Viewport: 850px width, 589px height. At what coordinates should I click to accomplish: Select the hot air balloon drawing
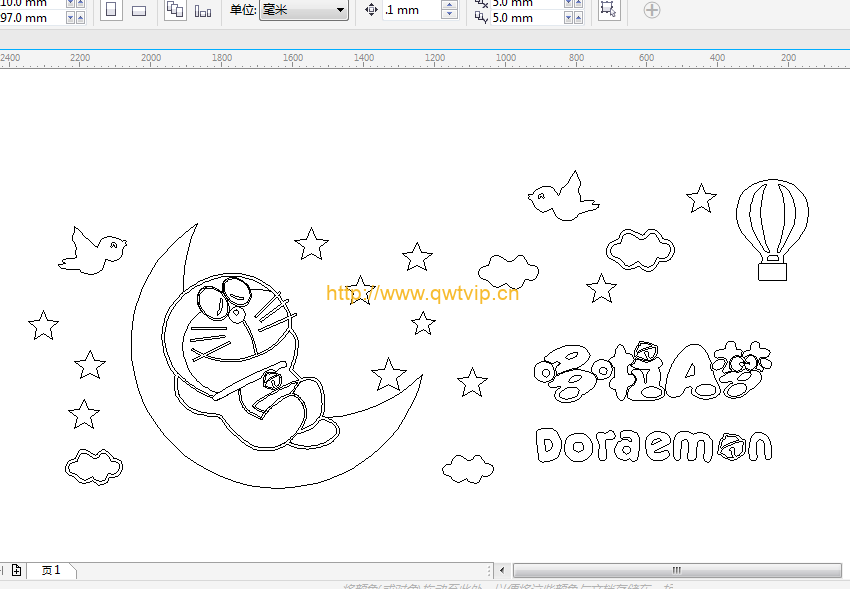772,230
